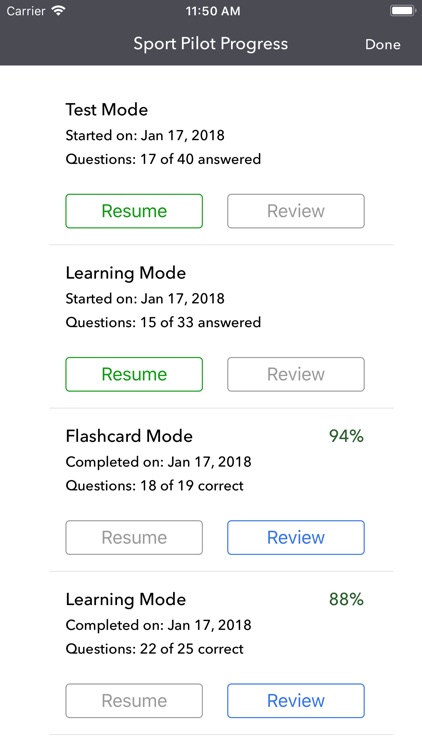Viewport: 422px width, 750px height.
Task: Click the Carrier label in status bar
Action: coord(25,11)
